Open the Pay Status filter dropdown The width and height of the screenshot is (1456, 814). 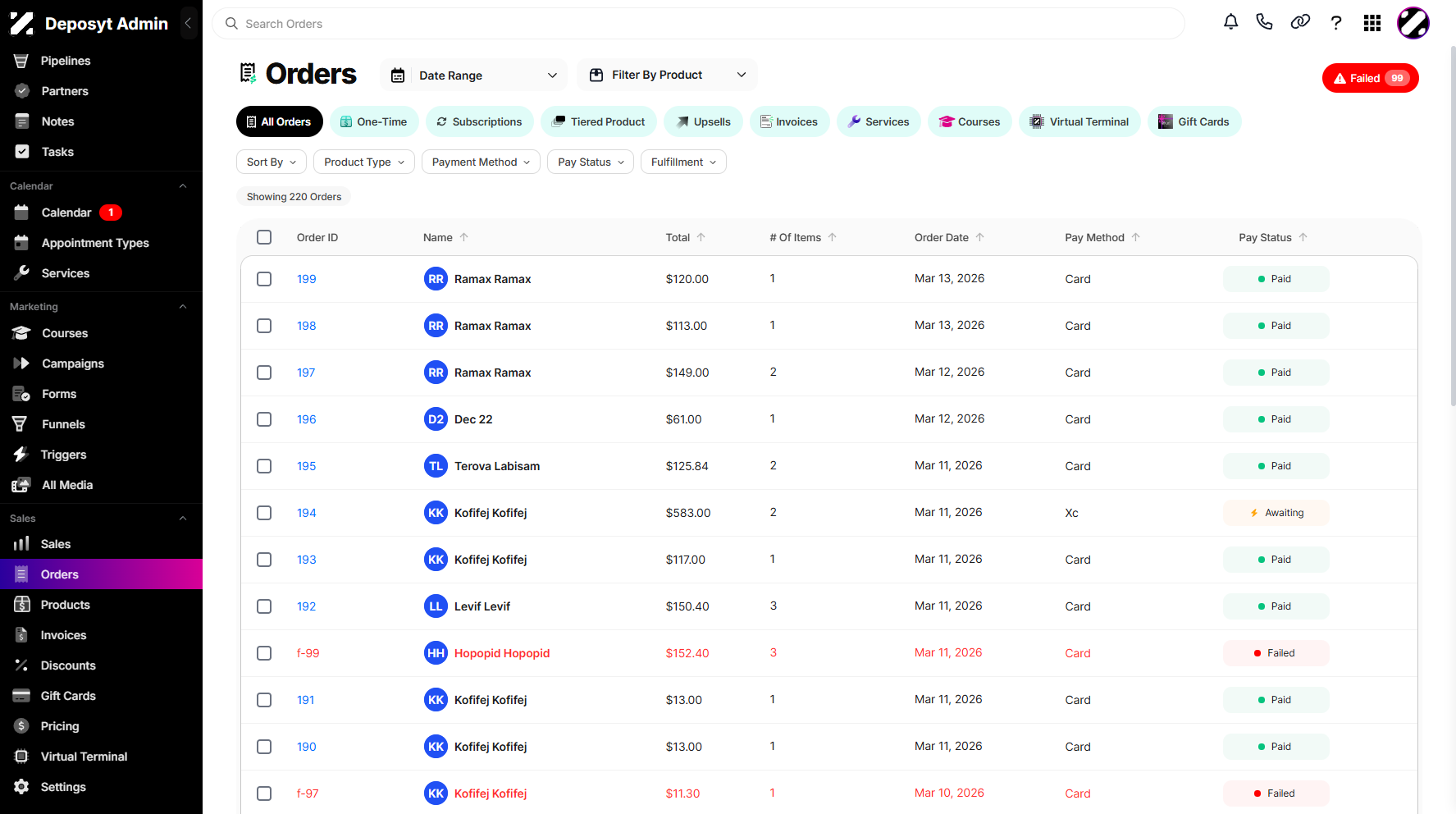pyautogui.click(x=591, y=162)
